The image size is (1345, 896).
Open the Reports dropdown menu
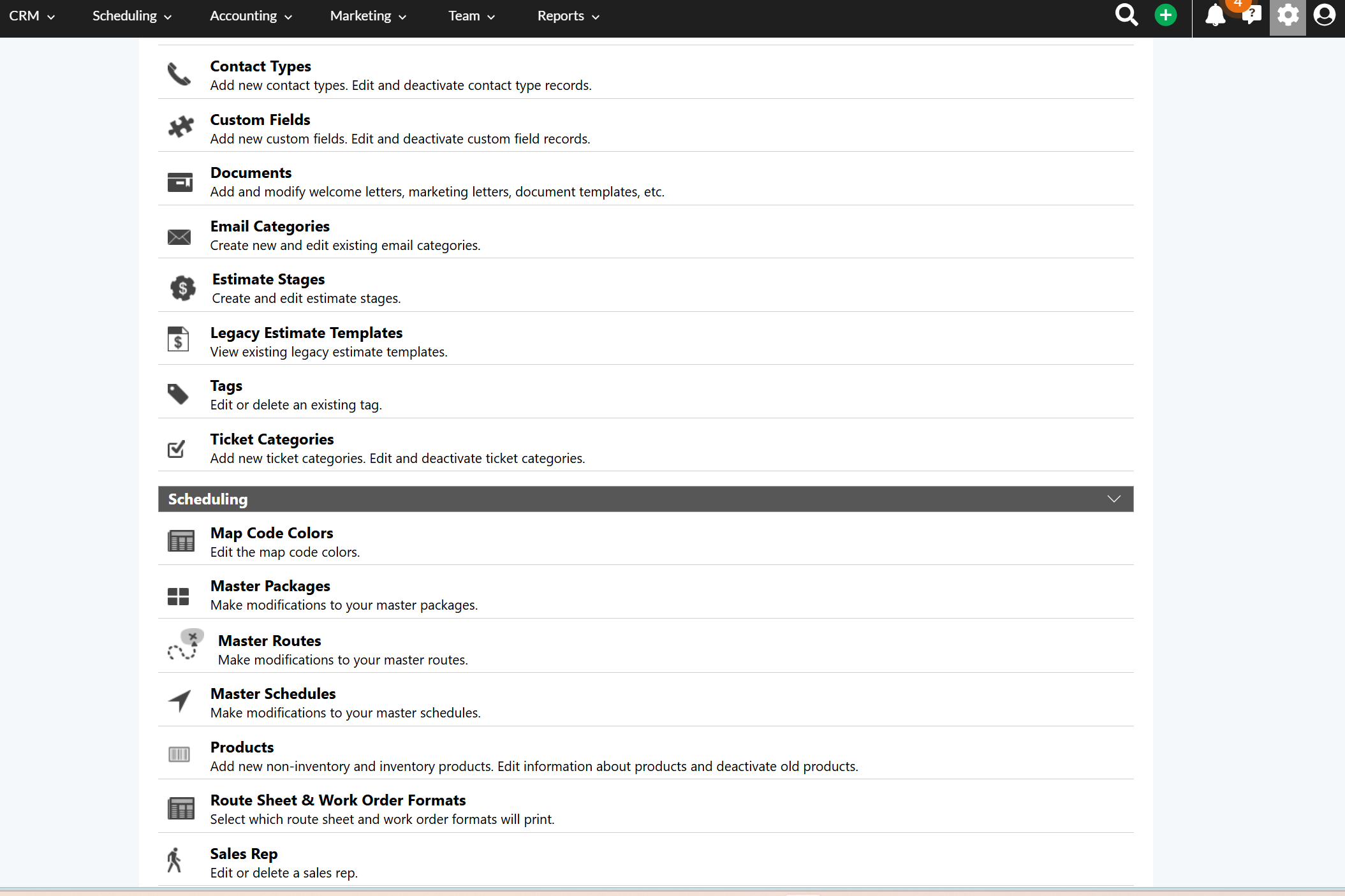click(568, 16)
